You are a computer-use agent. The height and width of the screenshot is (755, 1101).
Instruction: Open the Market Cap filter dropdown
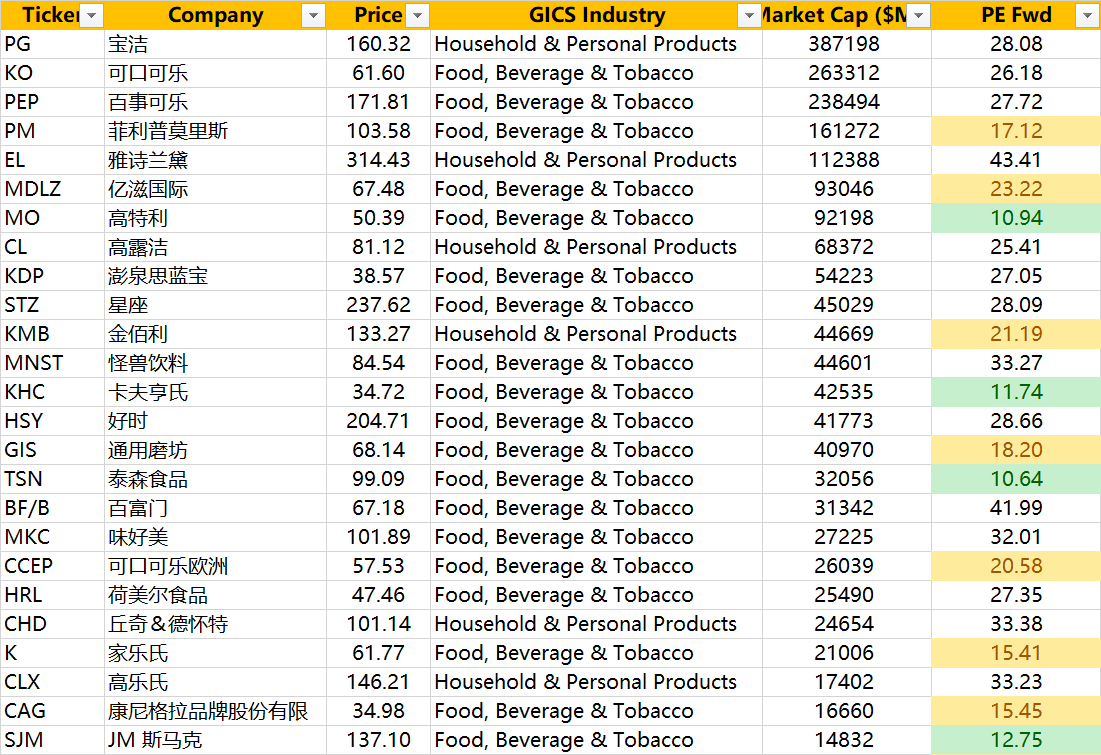[918, 15]
